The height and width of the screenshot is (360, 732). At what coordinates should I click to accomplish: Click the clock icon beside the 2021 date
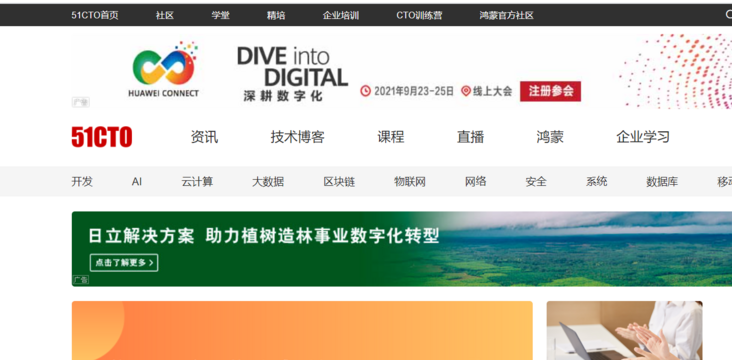[365, 91]
